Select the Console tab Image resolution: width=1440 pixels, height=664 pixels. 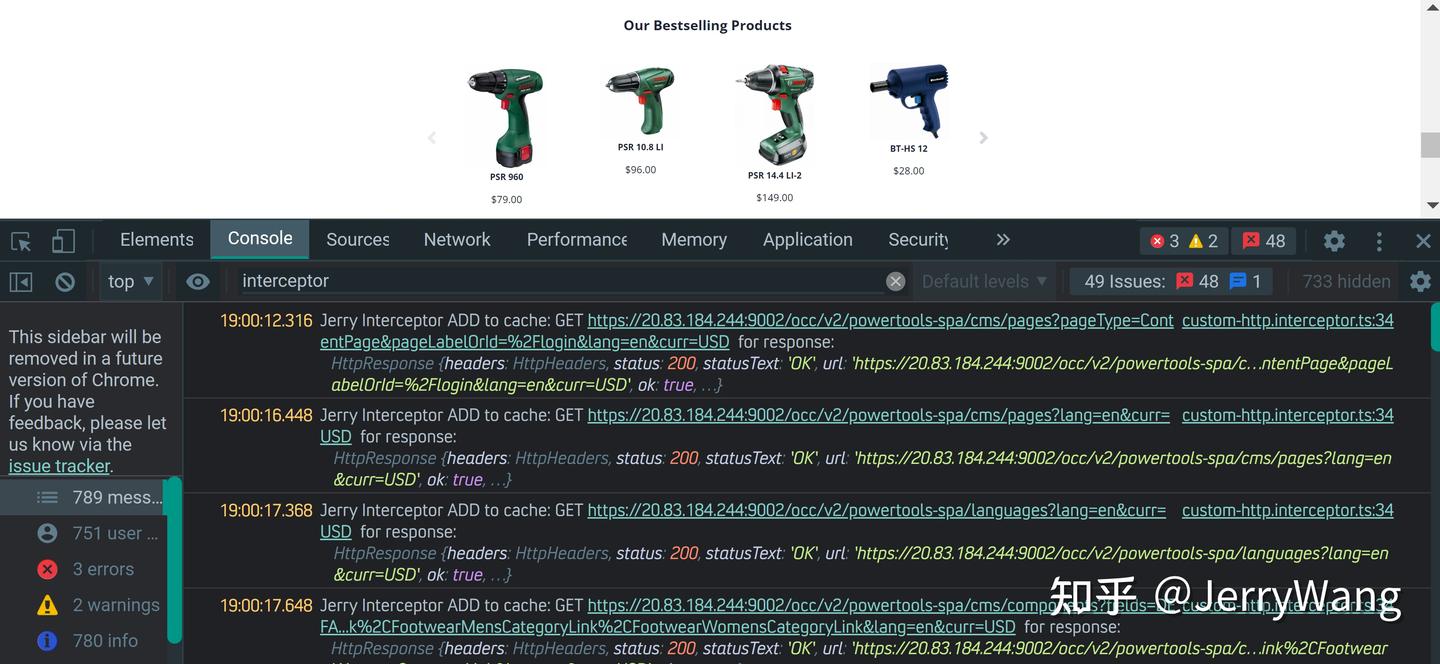(x=260, y=239)
